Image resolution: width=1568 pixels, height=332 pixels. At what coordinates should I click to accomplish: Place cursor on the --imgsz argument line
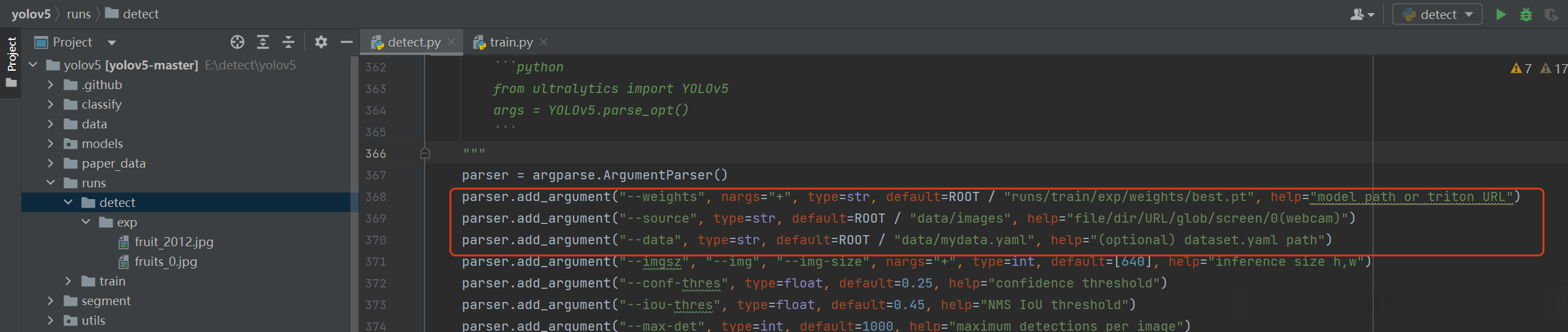point(916,261)
